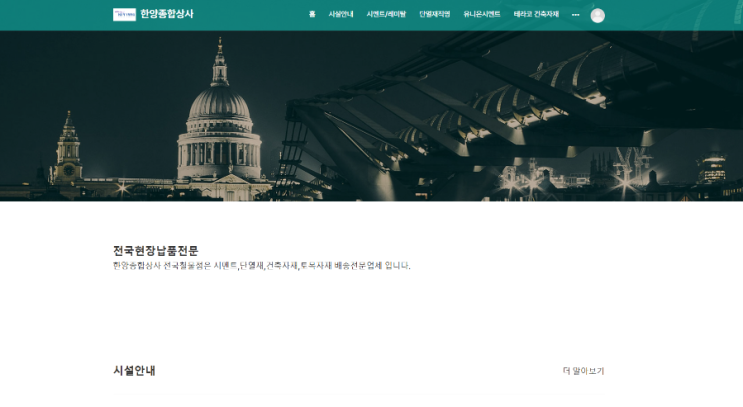Viewport: 743px width, 407px height.
Task: Open the user profile avatar icon
Action: tap(598, 16)
